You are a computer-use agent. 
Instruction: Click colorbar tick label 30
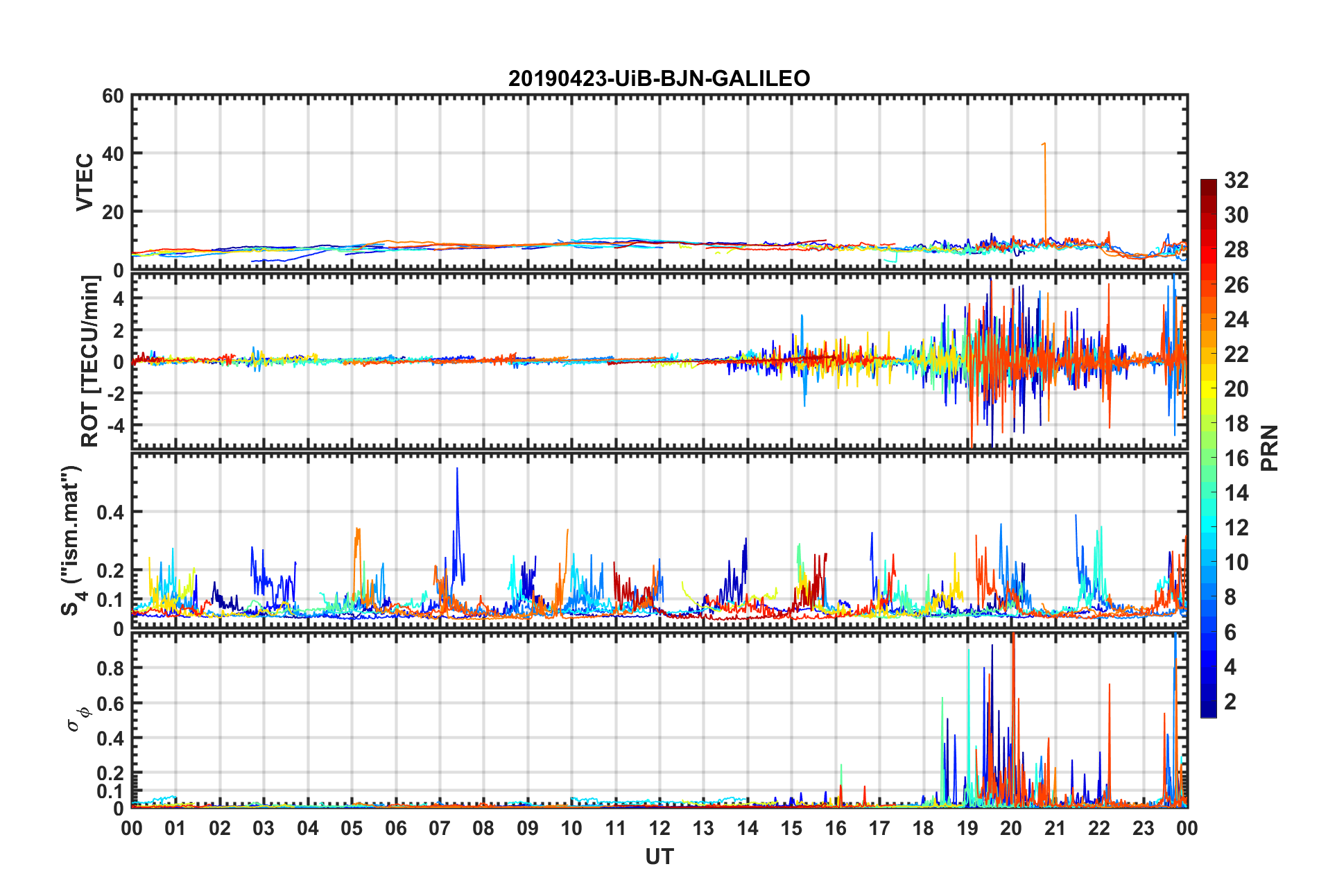1236,215
